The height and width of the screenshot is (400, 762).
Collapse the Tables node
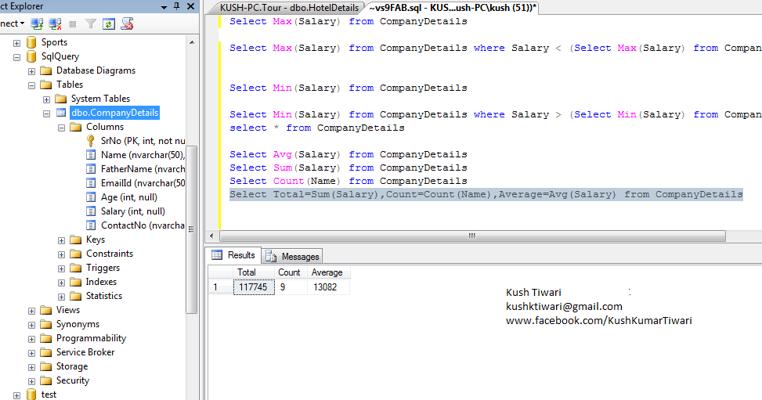pos(32,85)
